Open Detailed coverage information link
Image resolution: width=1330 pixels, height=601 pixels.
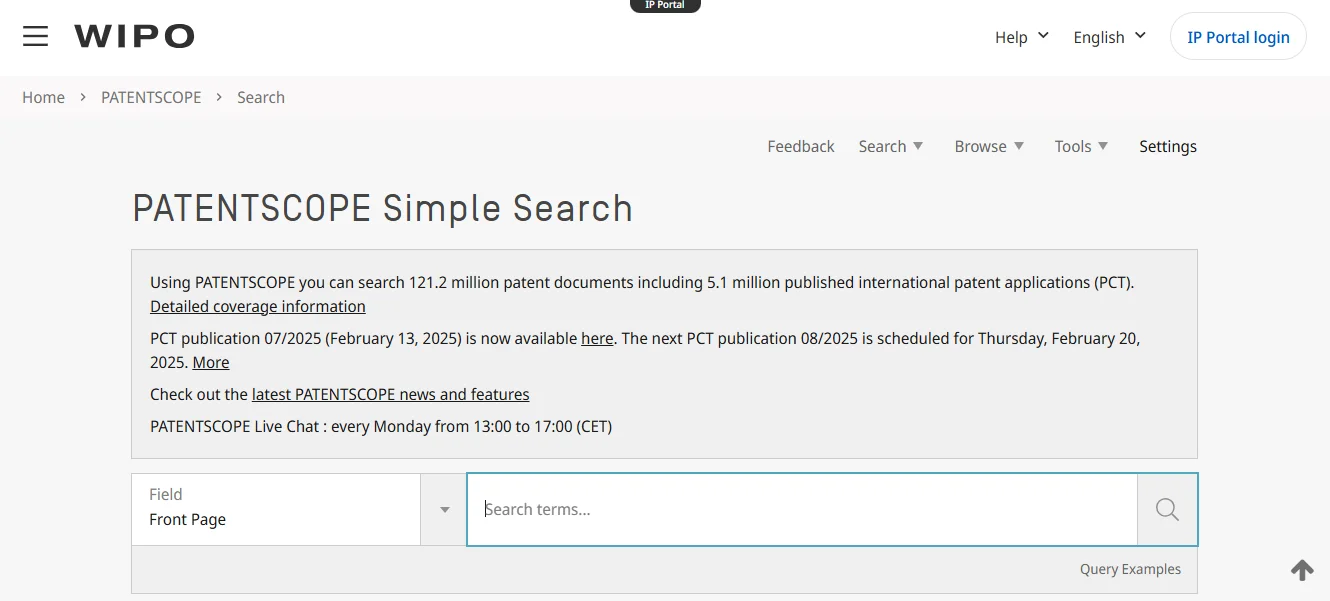coord(258,306)
